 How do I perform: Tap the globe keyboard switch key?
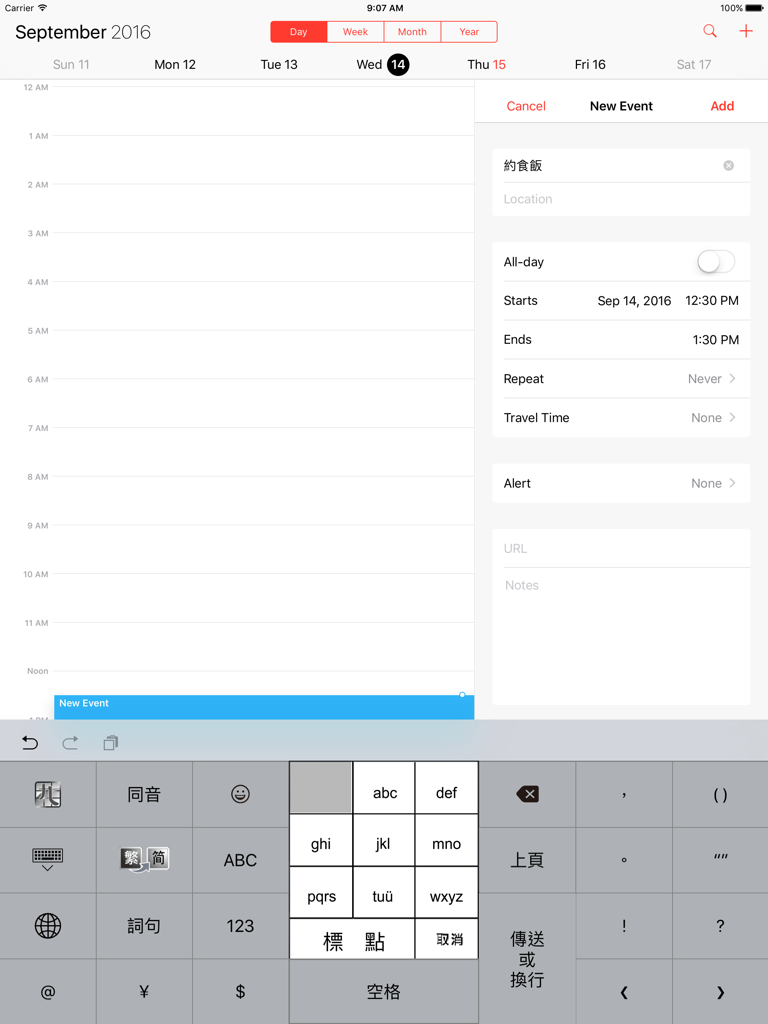48,925
